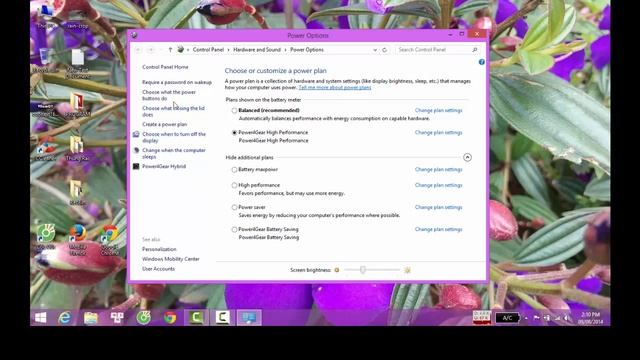Open File Explorer from the taskbar
The width and height of the screenshot is (640, 360).
click(x=91, y=318)
